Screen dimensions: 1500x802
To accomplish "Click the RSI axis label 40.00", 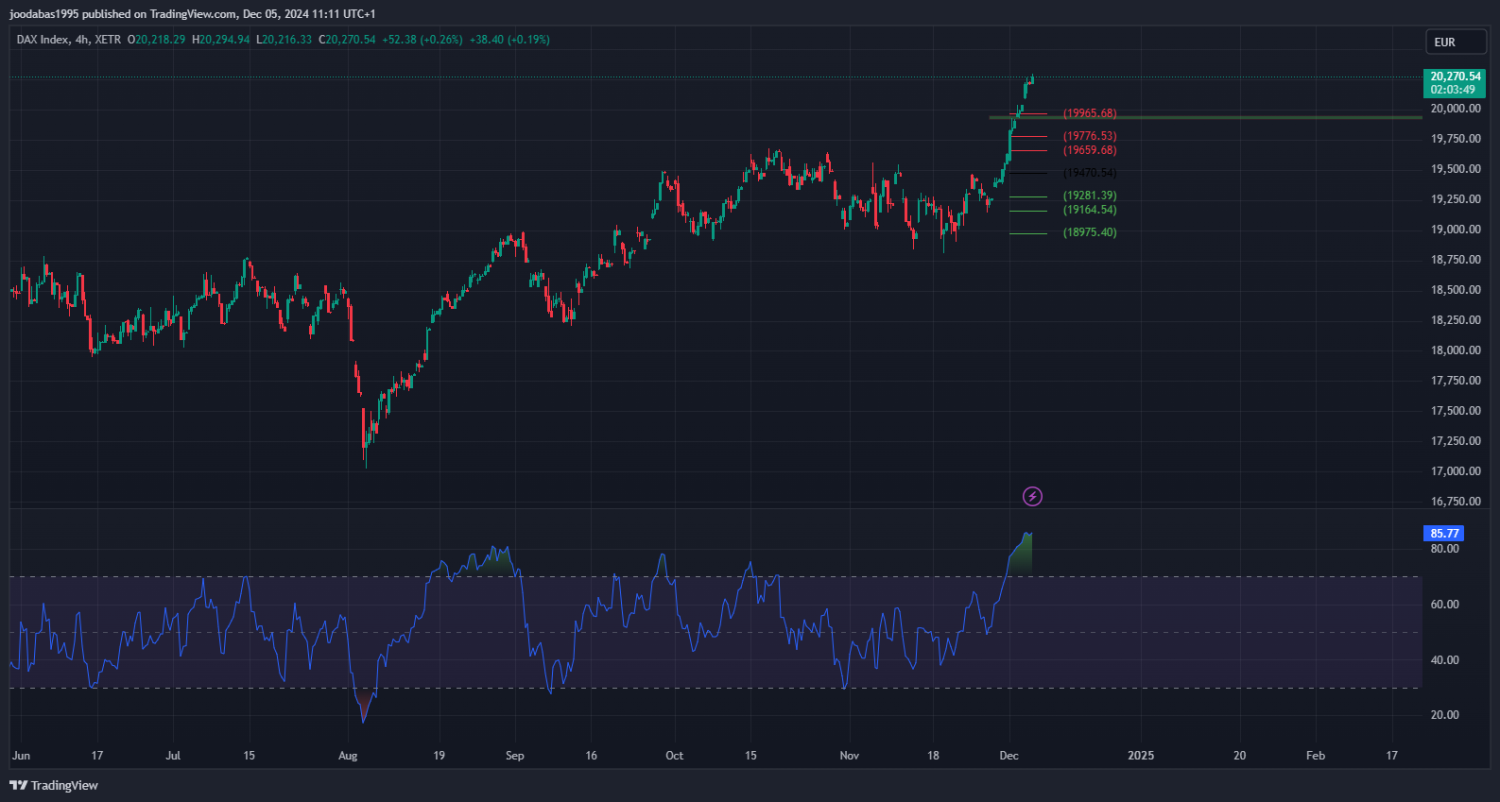I will click(x=1445, y=660).
